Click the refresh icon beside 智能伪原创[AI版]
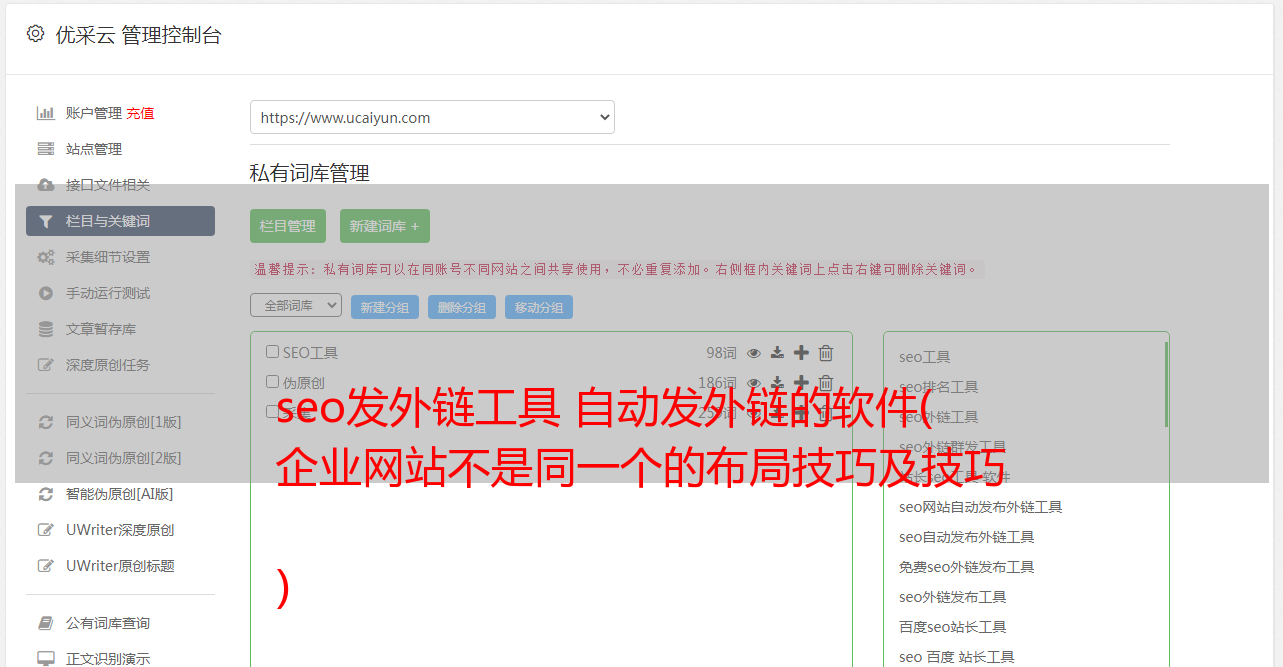 pos(46,494)
